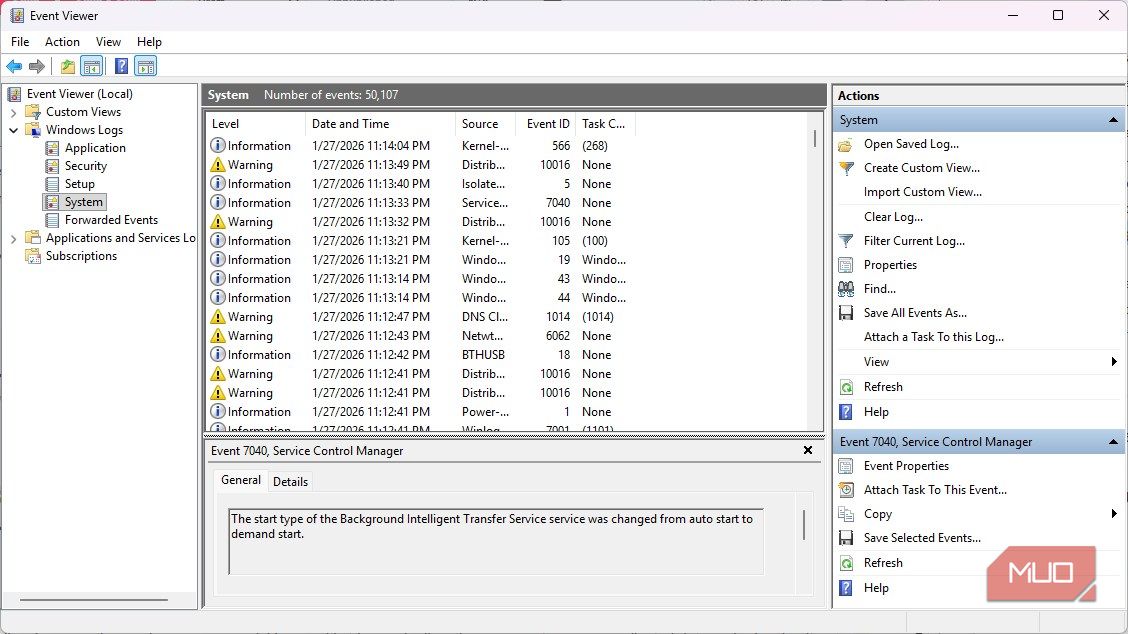Sort by the Event ID column header
Image resolution: width=1128 pixels, height=634 pixels.
[546, 124]
